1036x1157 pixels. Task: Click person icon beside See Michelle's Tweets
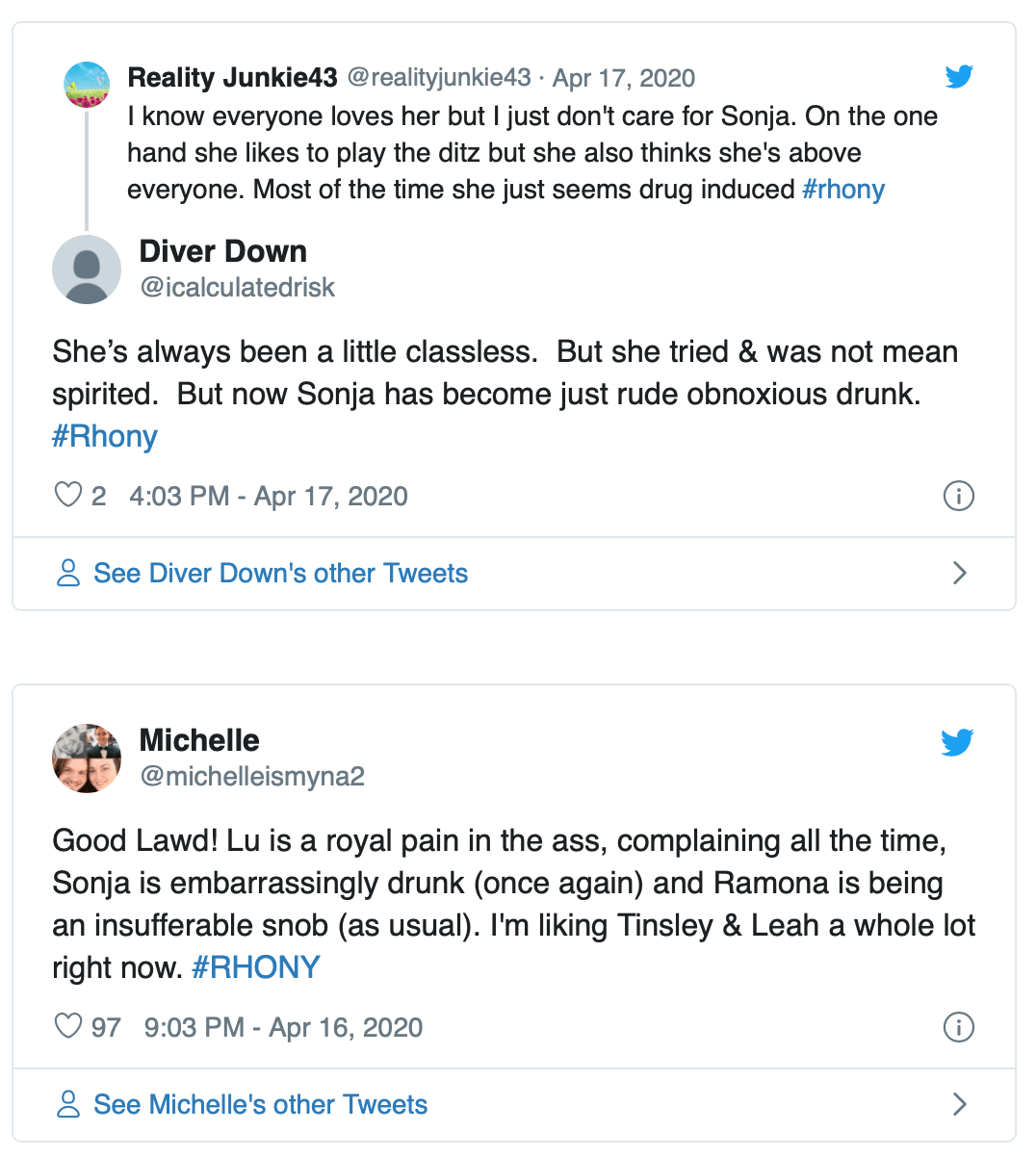point(68,1104)
